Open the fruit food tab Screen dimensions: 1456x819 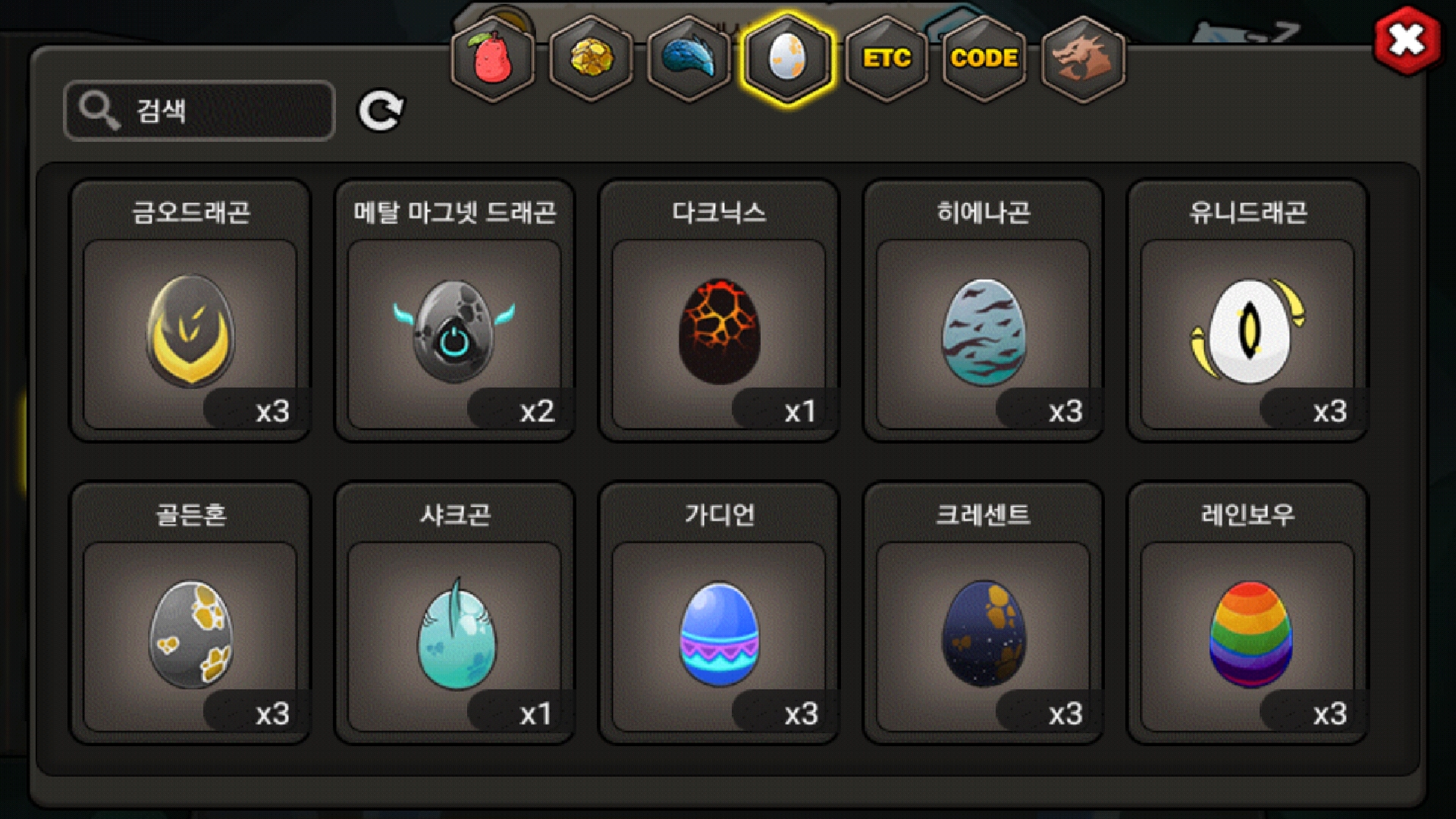point(493,58)
